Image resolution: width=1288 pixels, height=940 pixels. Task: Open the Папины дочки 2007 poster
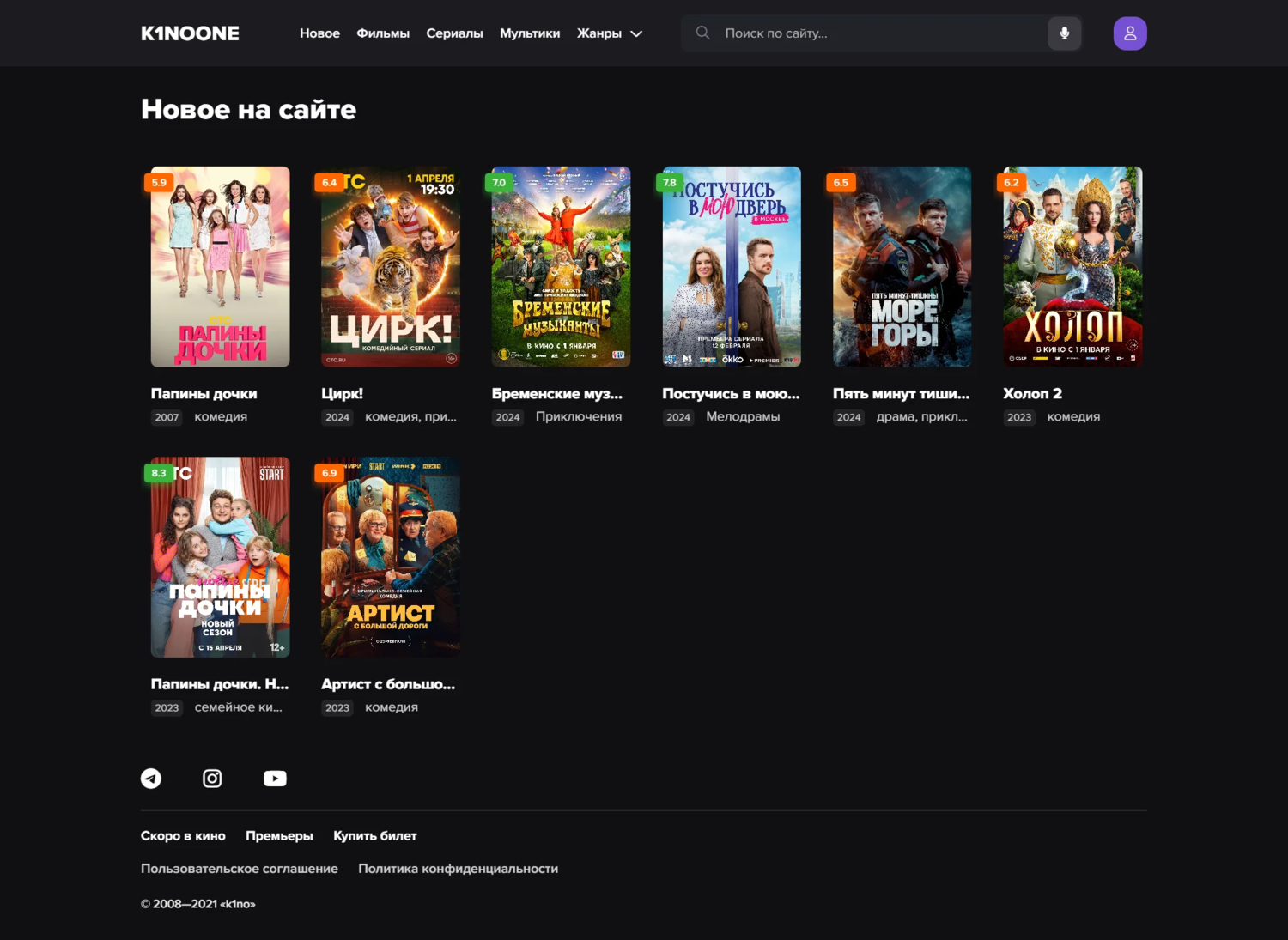click(x=221, y=267)
